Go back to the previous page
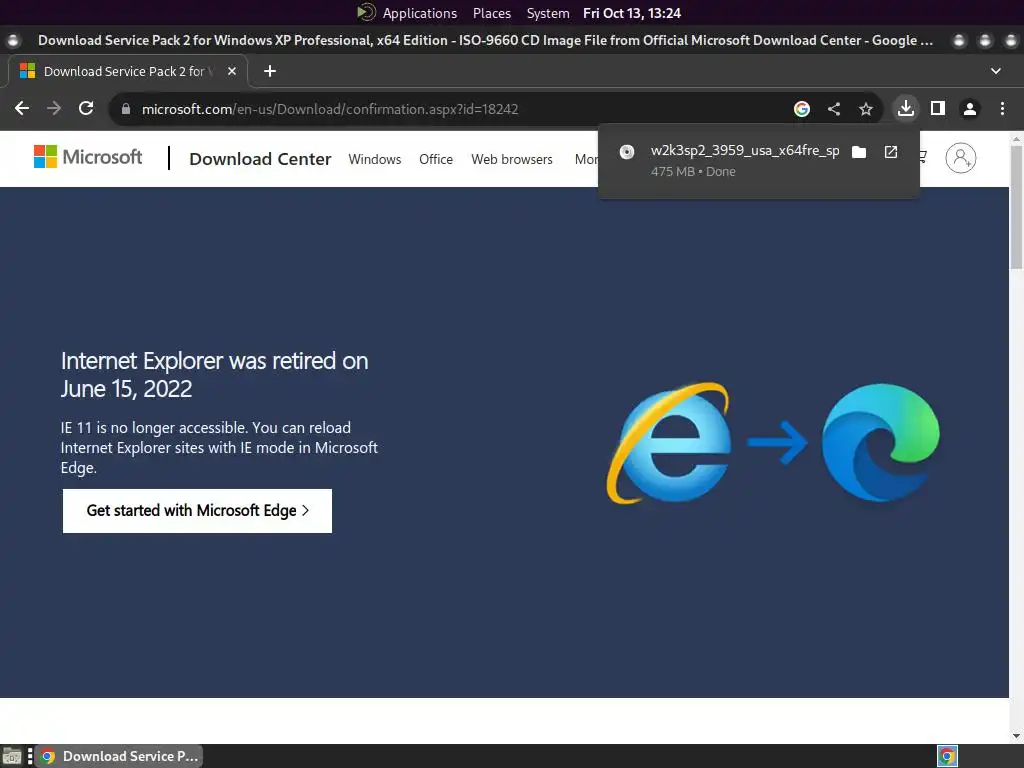This screenshot has width=1024, height=768. tap(22, 108)
